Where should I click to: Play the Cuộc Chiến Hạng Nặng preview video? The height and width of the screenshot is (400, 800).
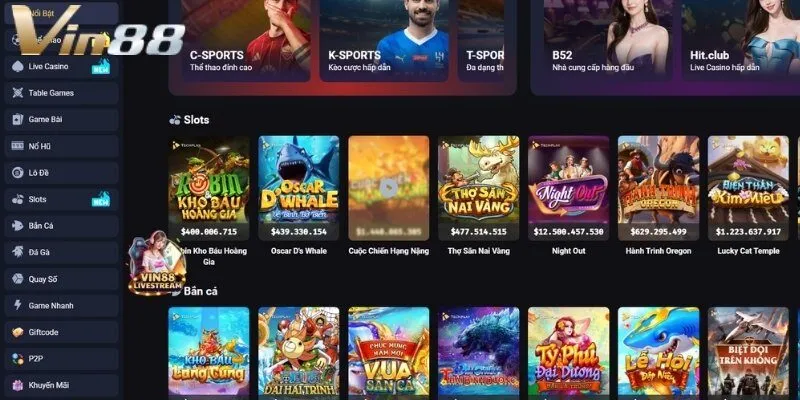coord(389,189)
